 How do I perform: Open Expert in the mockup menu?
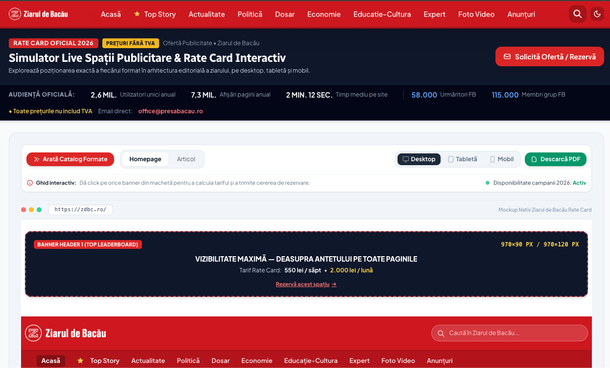tap(359, 361)
